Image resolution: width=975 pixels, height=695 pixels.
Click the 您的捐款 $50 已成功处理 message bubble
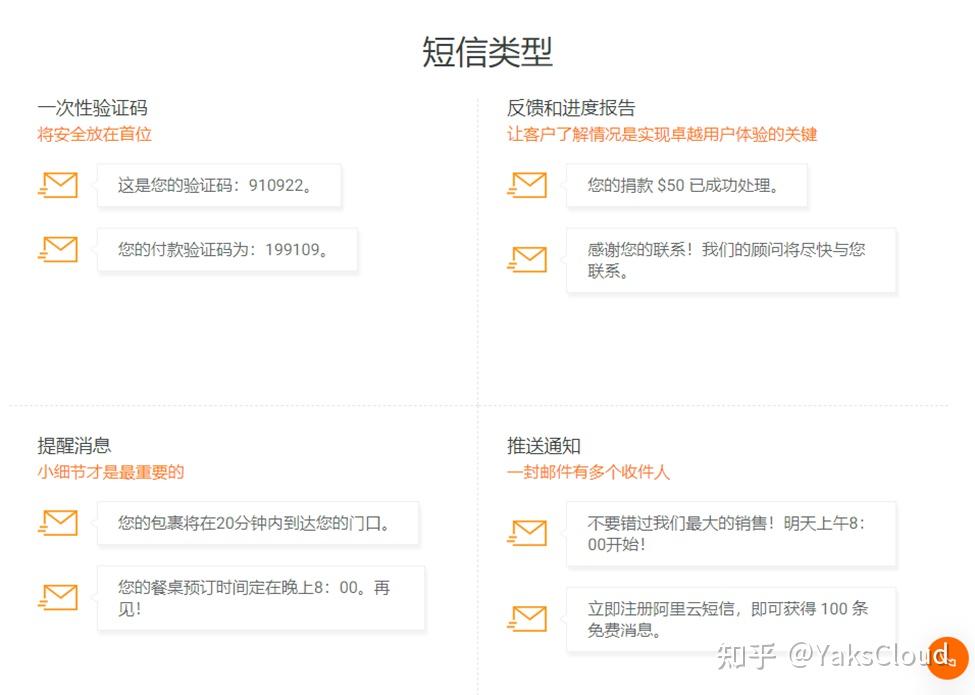point(686,184)
